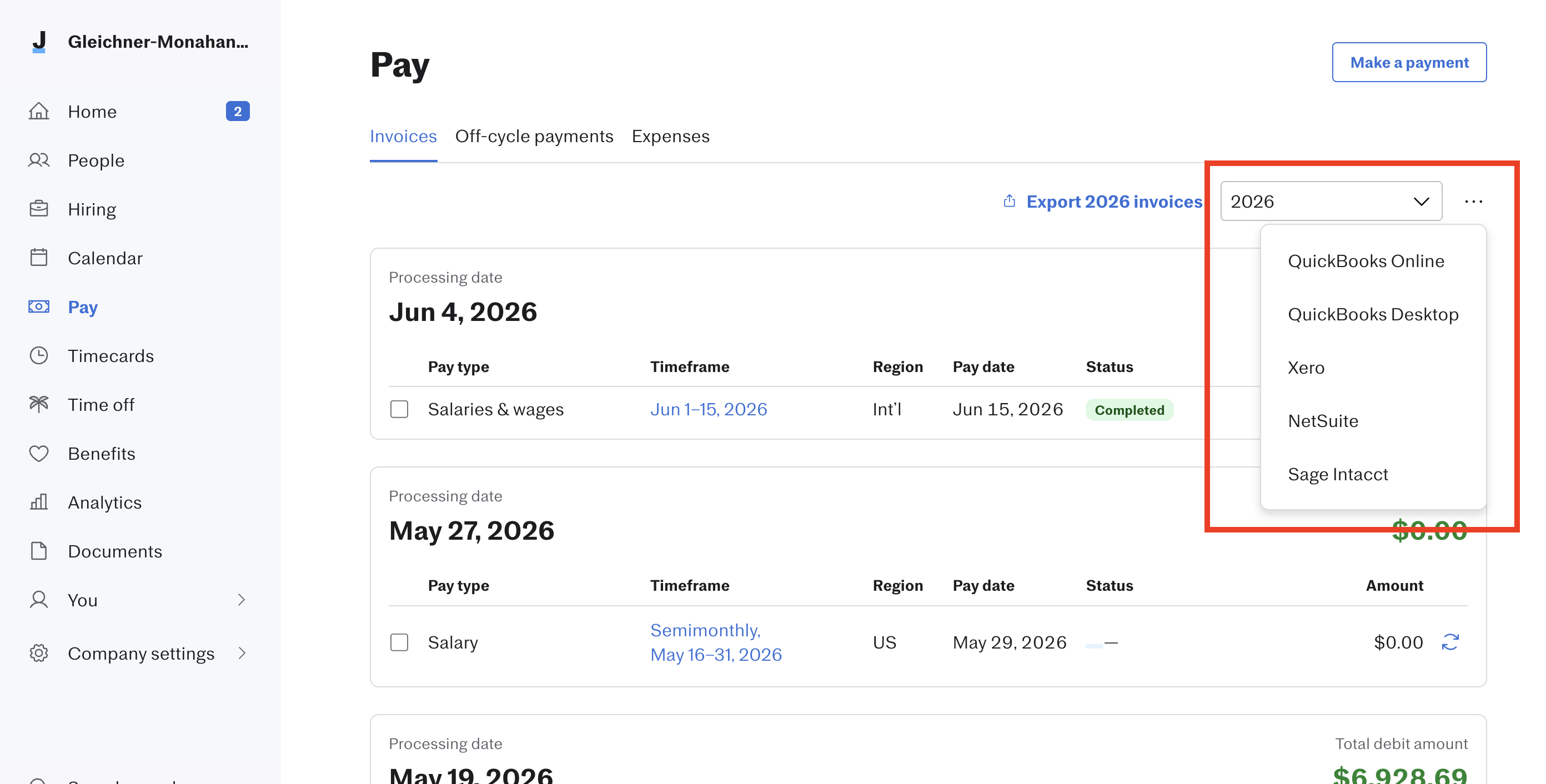1546x784 pixels.
Task: Click the Make a payment button
Action: tap(1409, 62)
